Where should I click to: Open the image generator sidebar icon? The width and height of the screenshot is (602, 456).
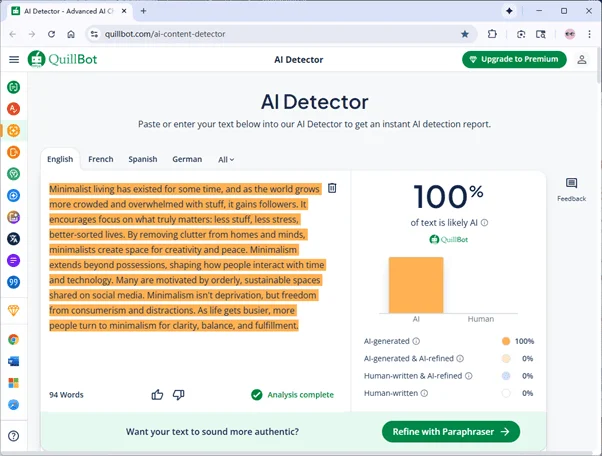coord(13,217)
